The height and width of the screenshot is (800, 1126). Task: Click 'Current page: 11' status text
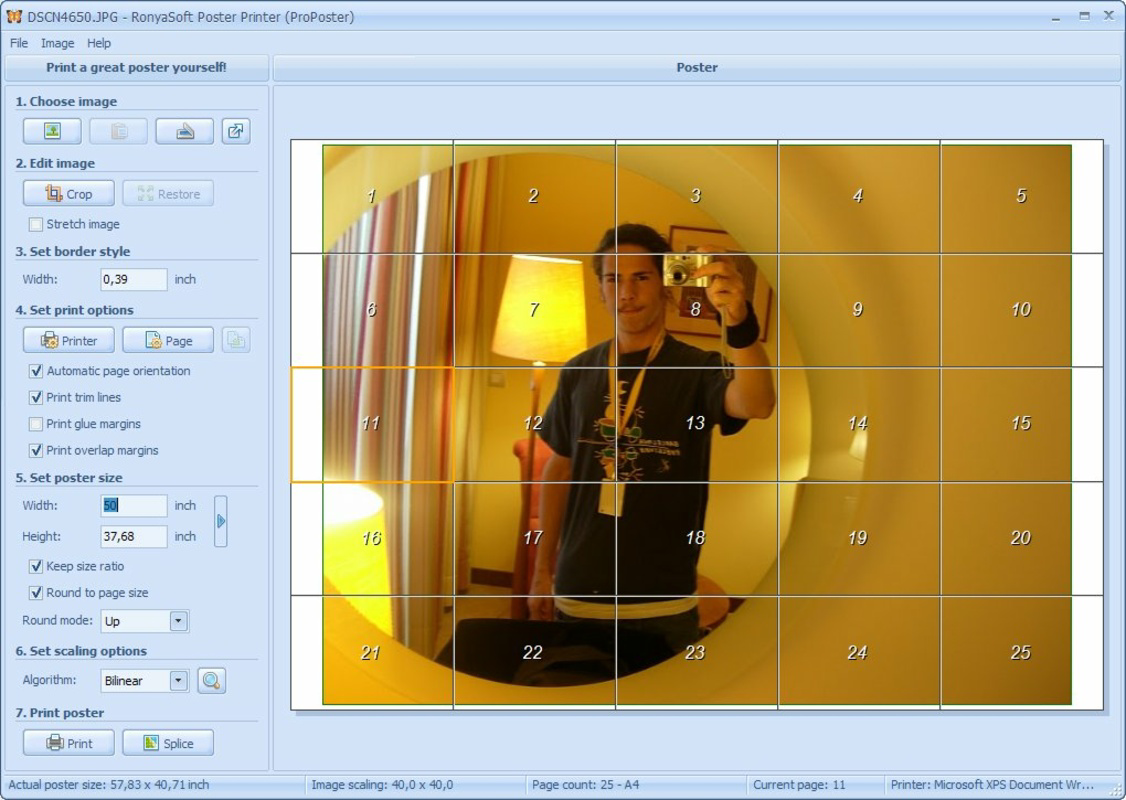click(x=799, y=785)
